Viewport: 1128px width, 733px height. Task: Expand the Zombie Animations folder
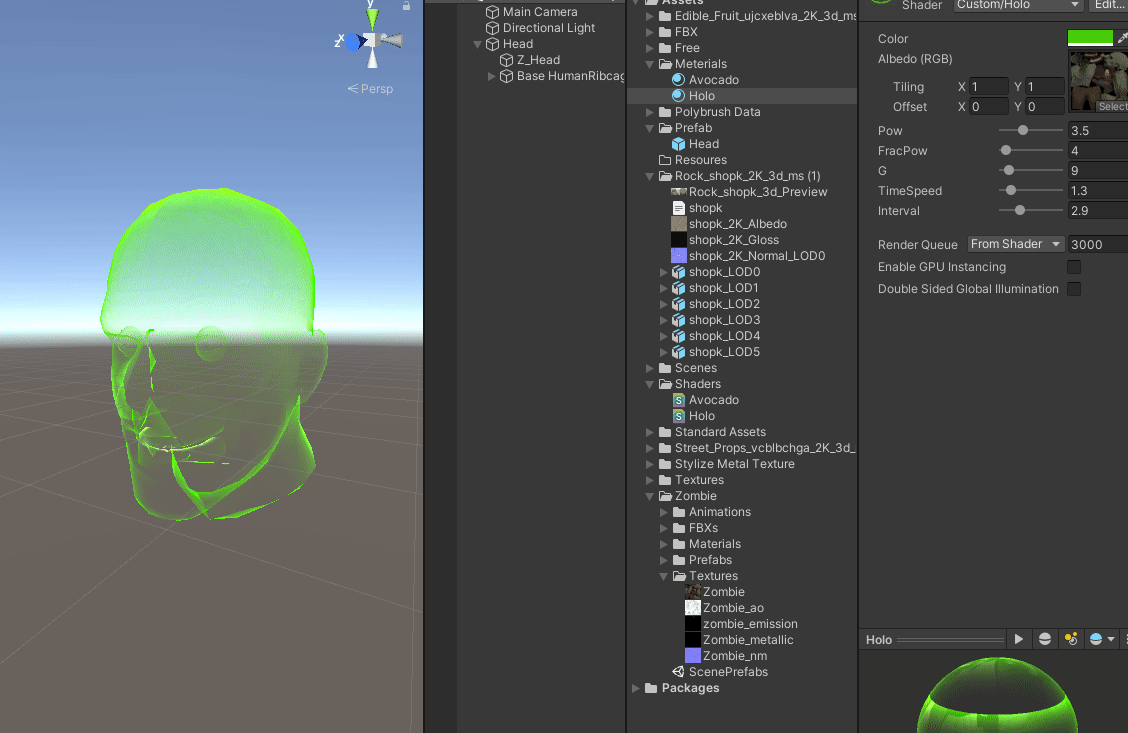click(664, 512)
